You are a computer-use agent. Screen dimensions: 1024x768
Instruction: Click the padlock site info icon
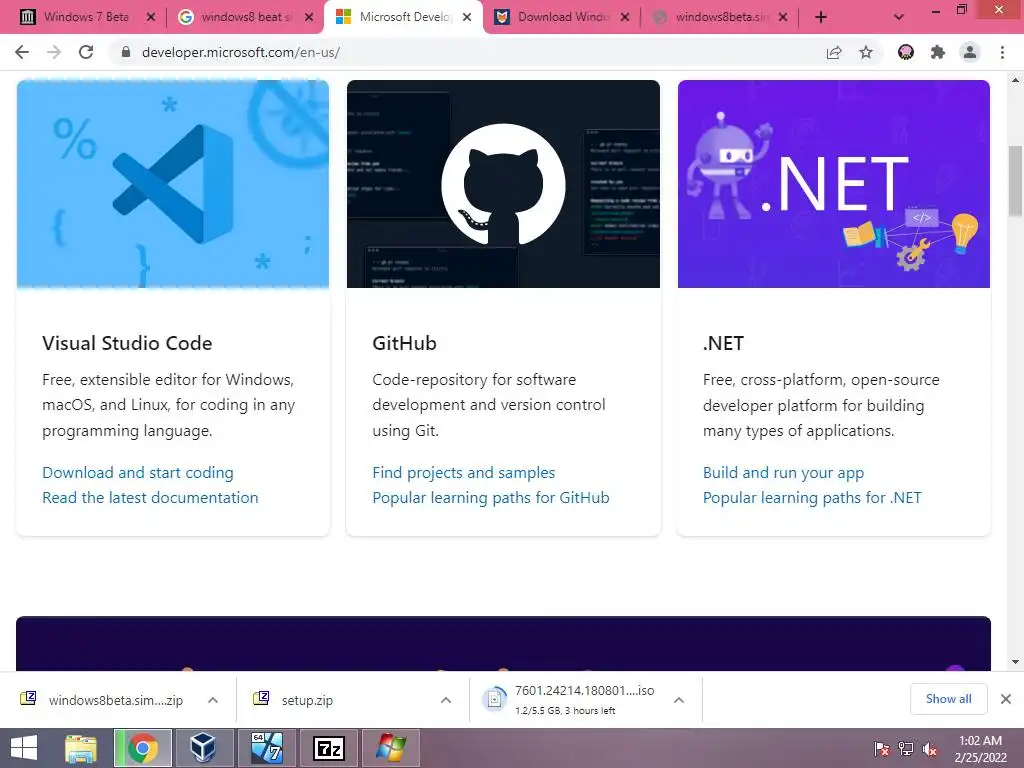[x=126, y=52]
